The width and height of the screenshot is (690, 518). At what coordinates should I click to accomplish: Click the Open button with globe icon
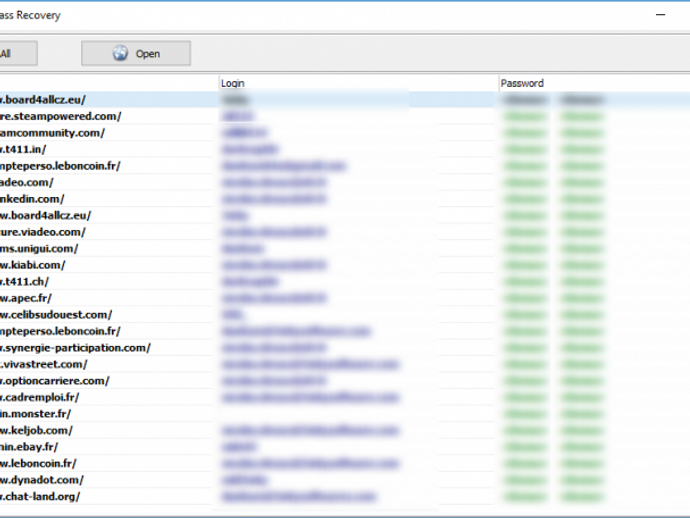[x=136, y=53]
